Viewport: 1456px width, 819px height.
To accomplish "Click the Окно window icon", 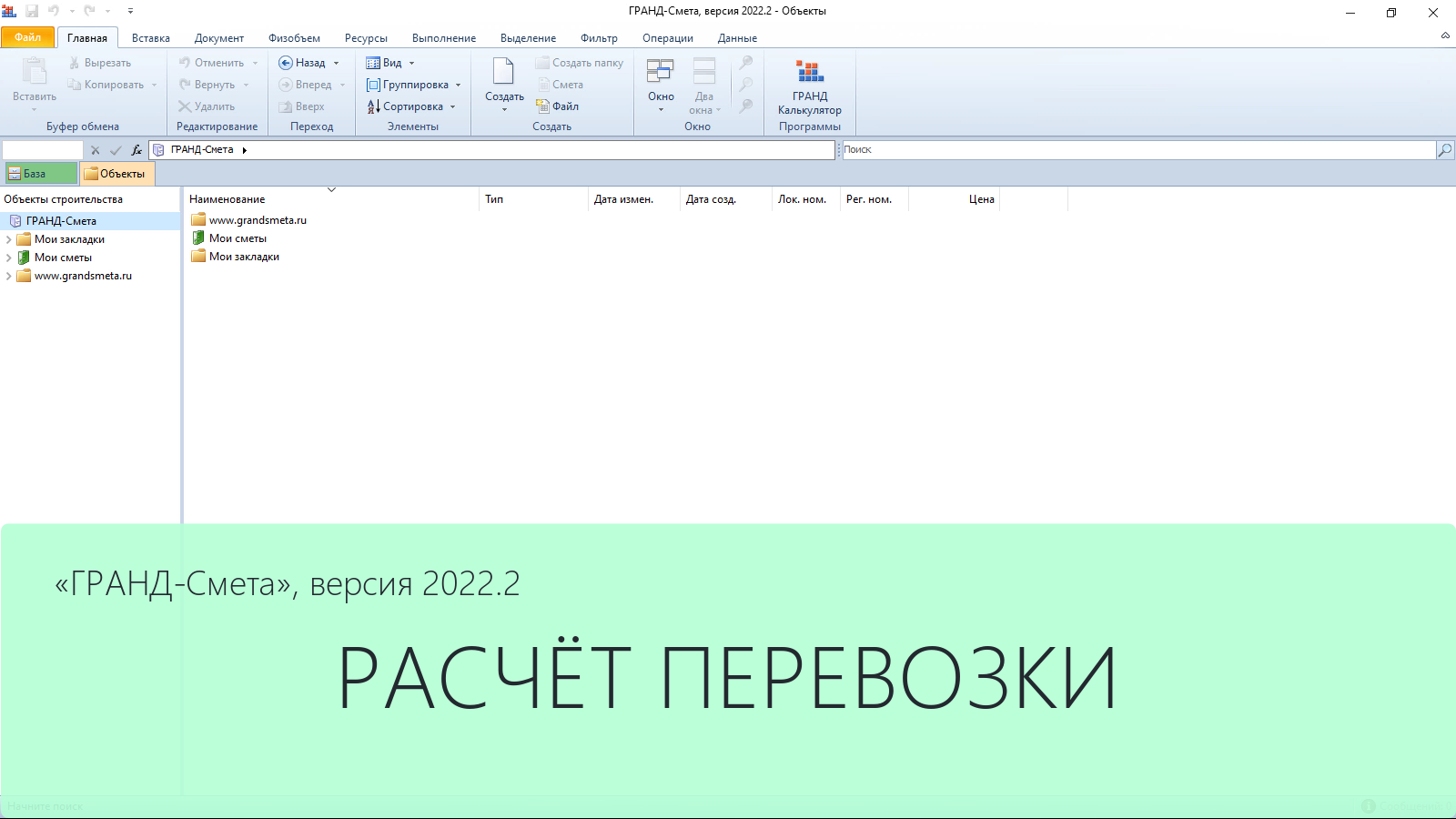I will [x=661, y=71].
